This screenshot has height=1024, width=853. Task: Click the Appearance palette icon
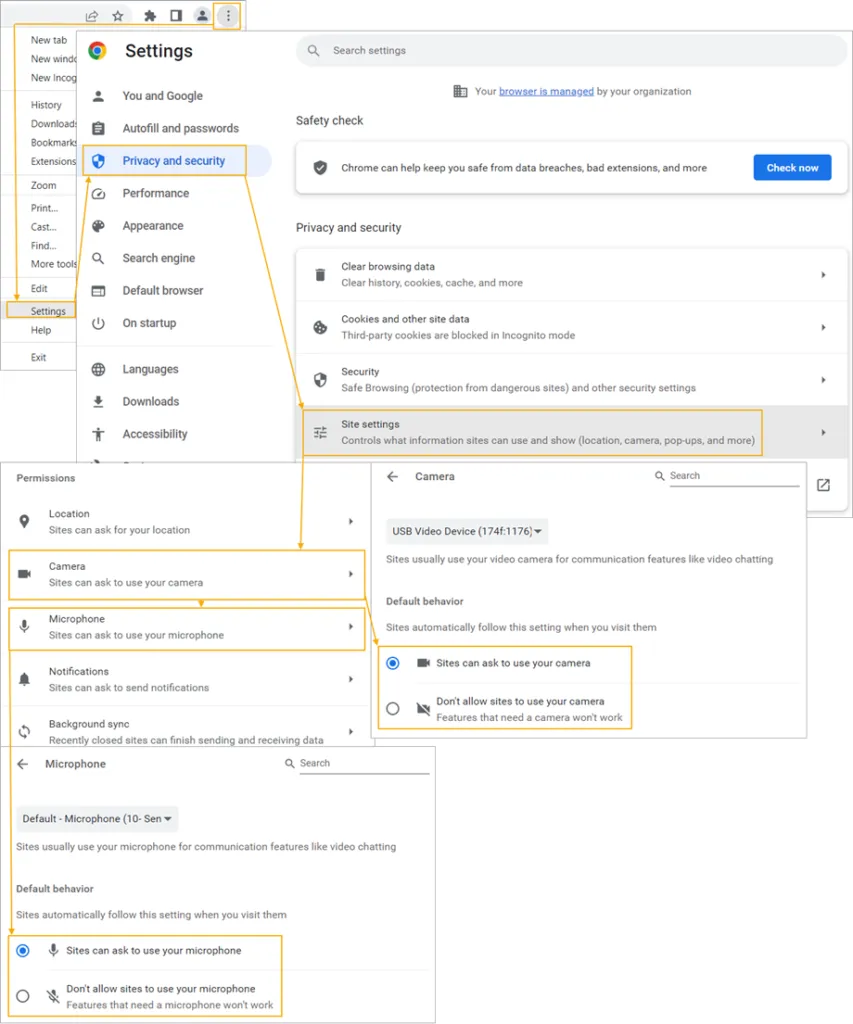(99, 226)
